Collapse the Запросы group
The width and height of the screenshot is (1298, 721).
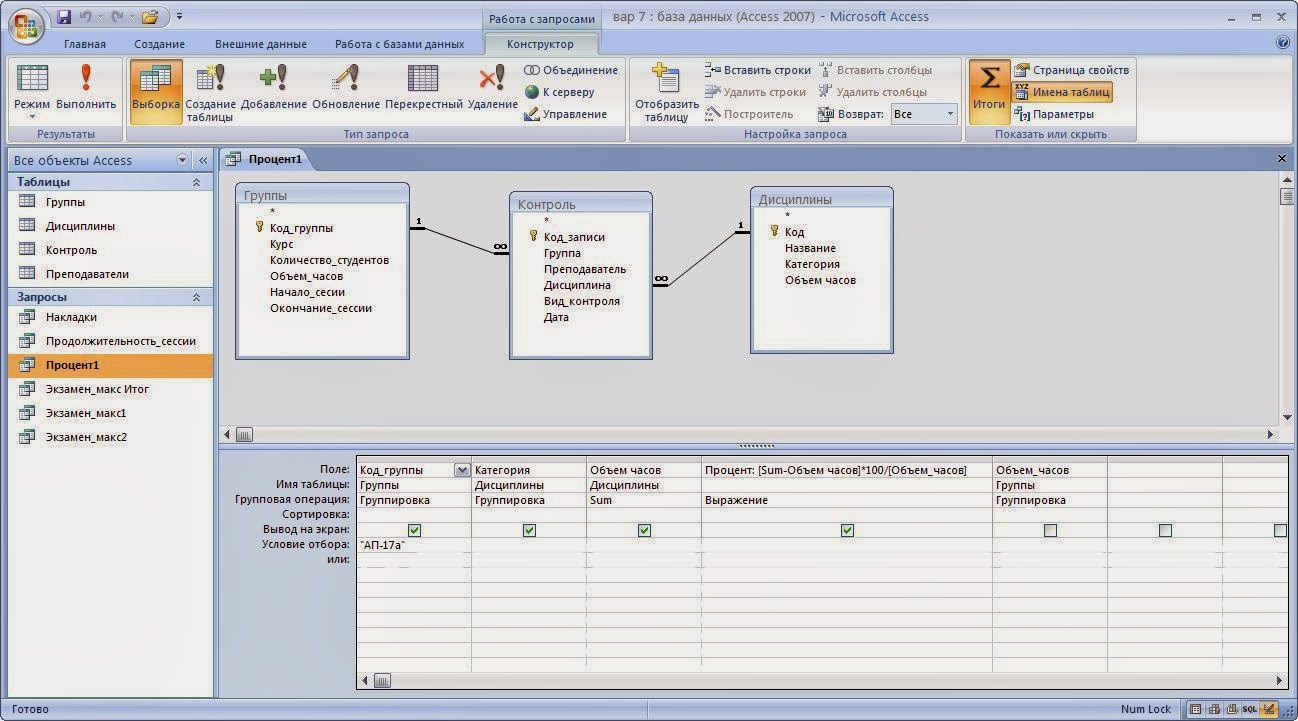196,298
